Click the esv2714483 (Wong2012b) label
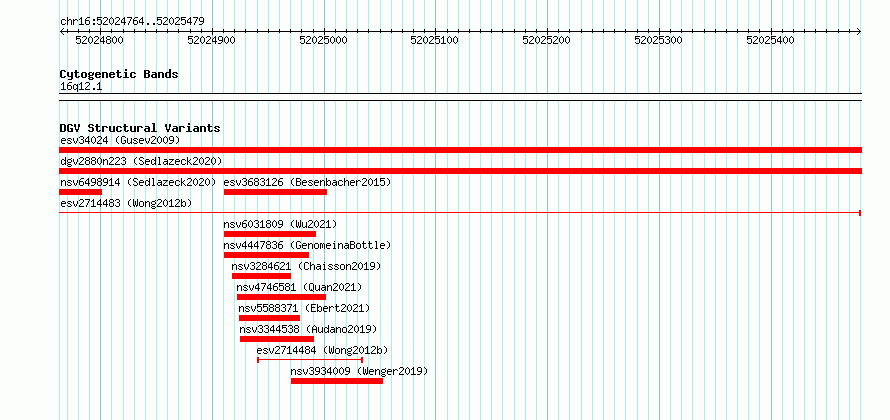 pos(127,203)
